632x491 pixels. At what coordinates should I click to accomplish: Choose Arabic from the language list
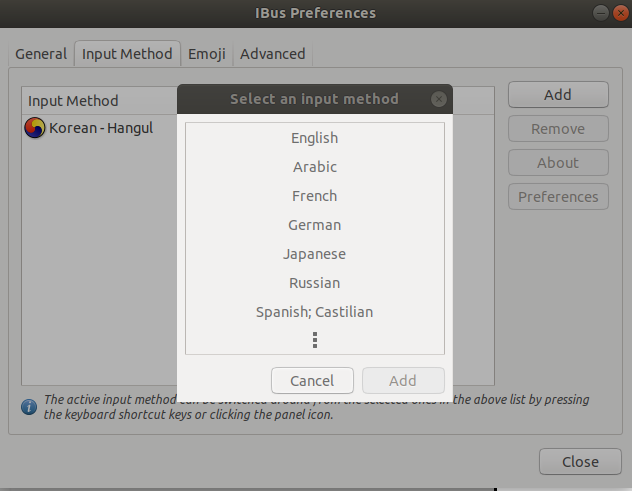click(x=315, y=167)
